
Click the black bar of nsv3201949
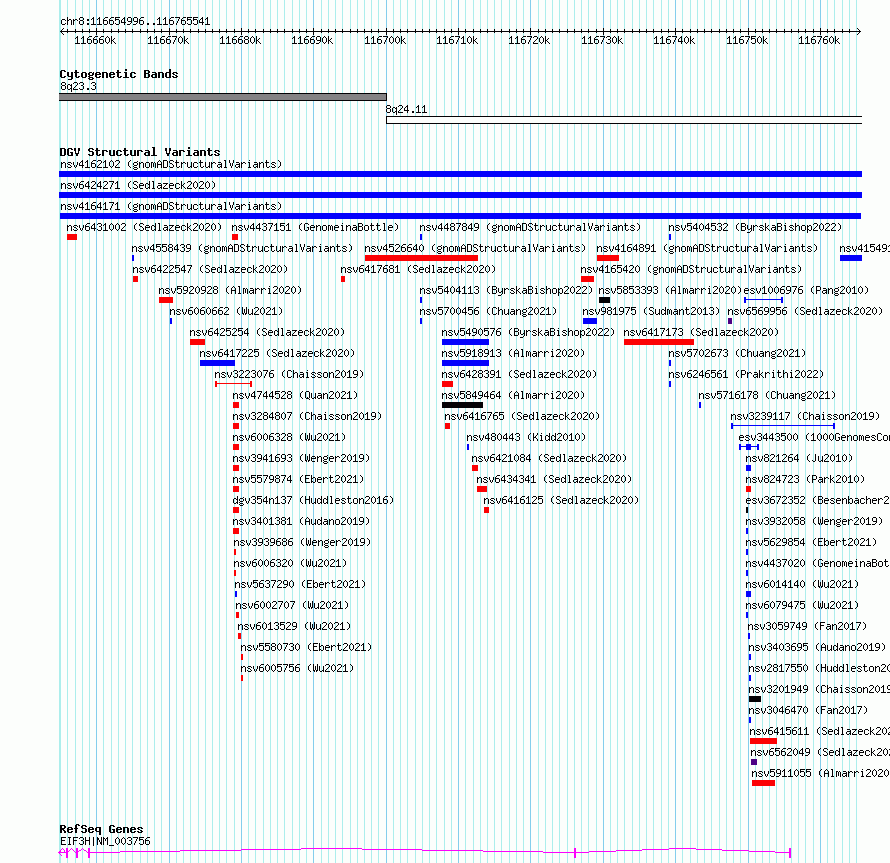coord(754,699)
